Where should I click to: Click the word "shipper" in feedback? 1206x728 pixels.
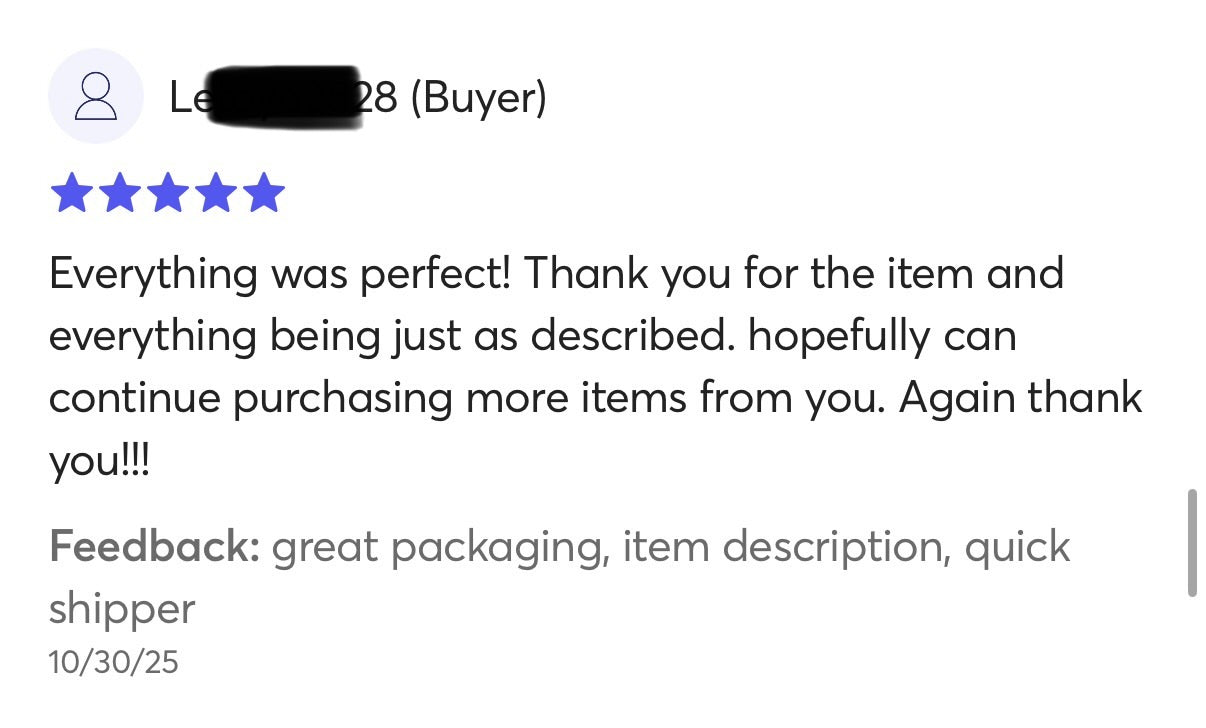click(122, 609)
